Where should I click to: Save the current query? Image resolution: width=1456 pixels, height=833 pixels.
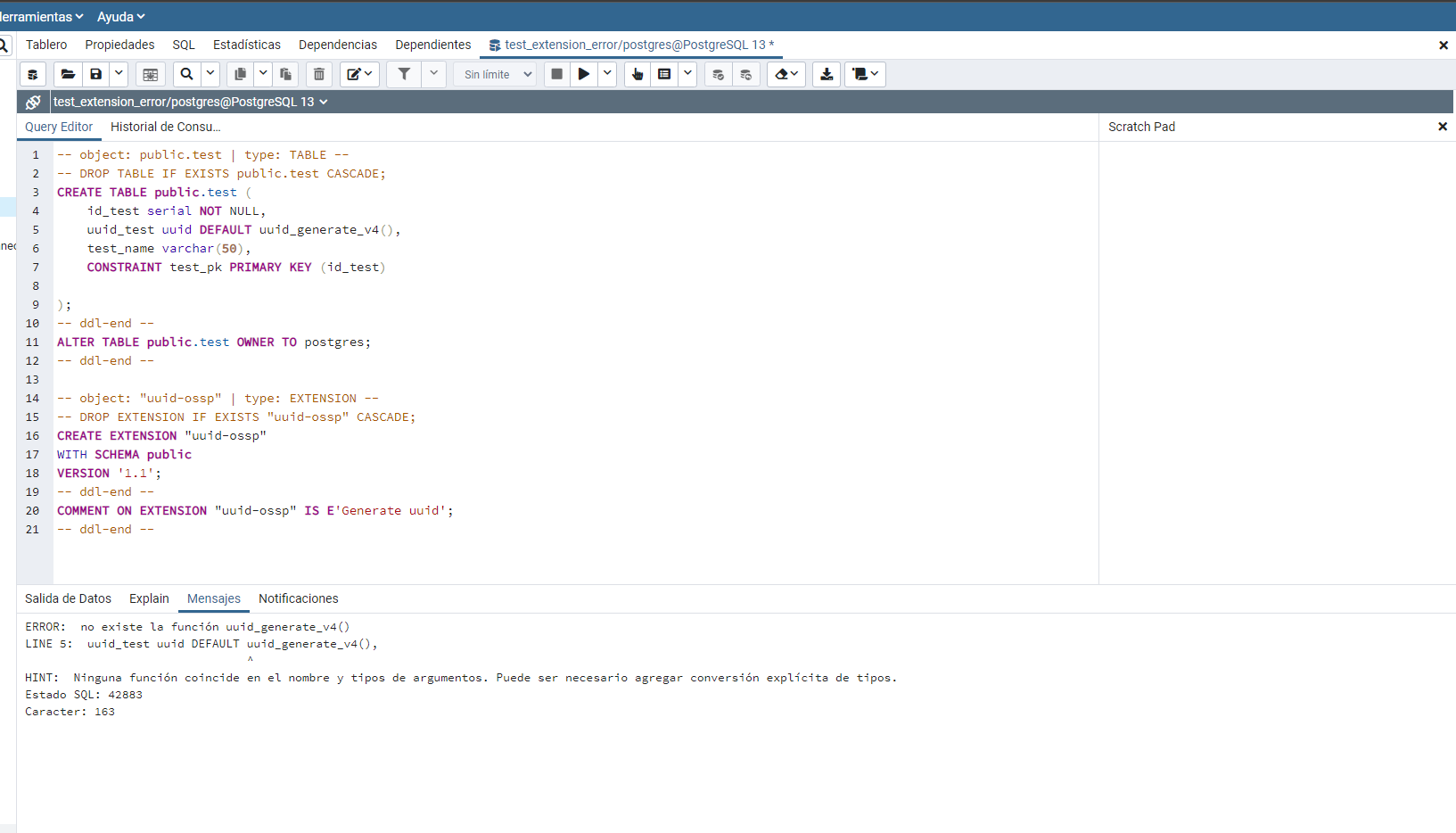pyautogui.click(x=95, y=74)
